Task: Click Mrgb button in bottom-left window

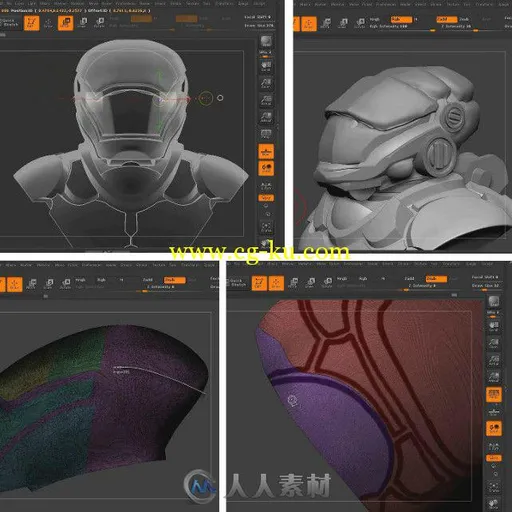Action: pyautogui.click(x=81, y=280)
